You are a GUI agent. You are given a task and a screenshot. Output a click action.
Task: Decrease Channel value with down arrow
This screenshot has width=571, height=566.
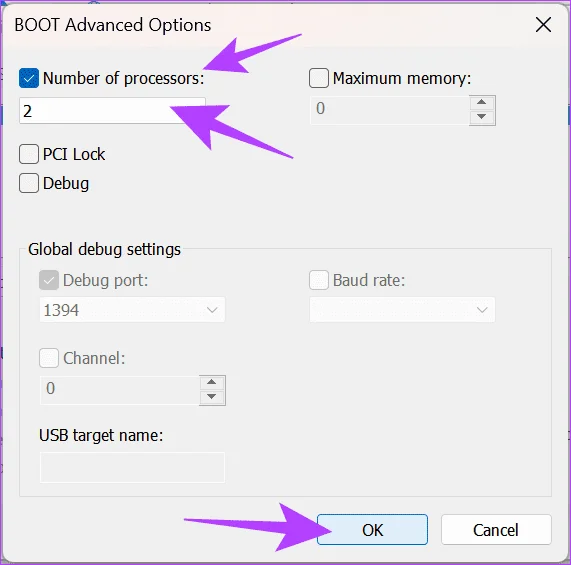pos(212,397)
